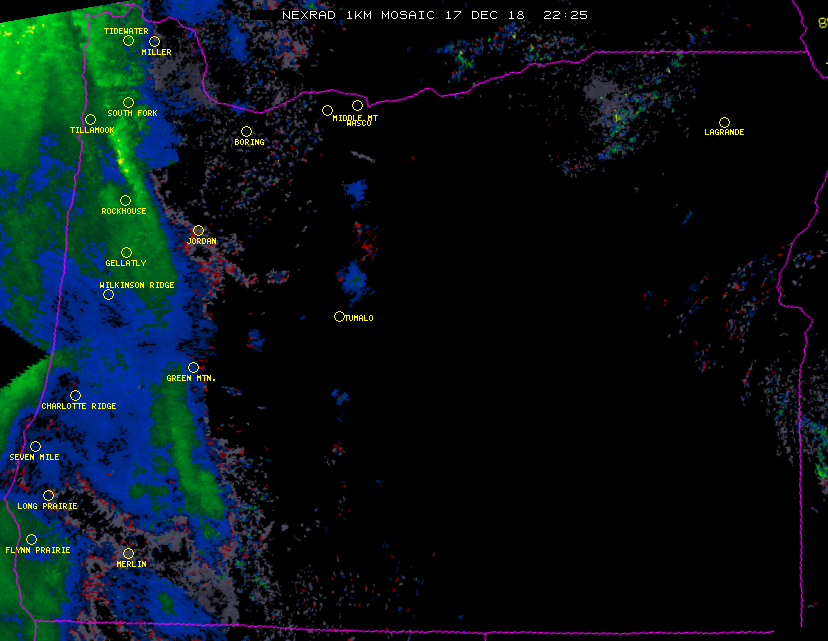Image resolution: width=828 pixels, height=641 pixels.
Task: Click the Charlotte Ridge station marker
Action: 75,396
